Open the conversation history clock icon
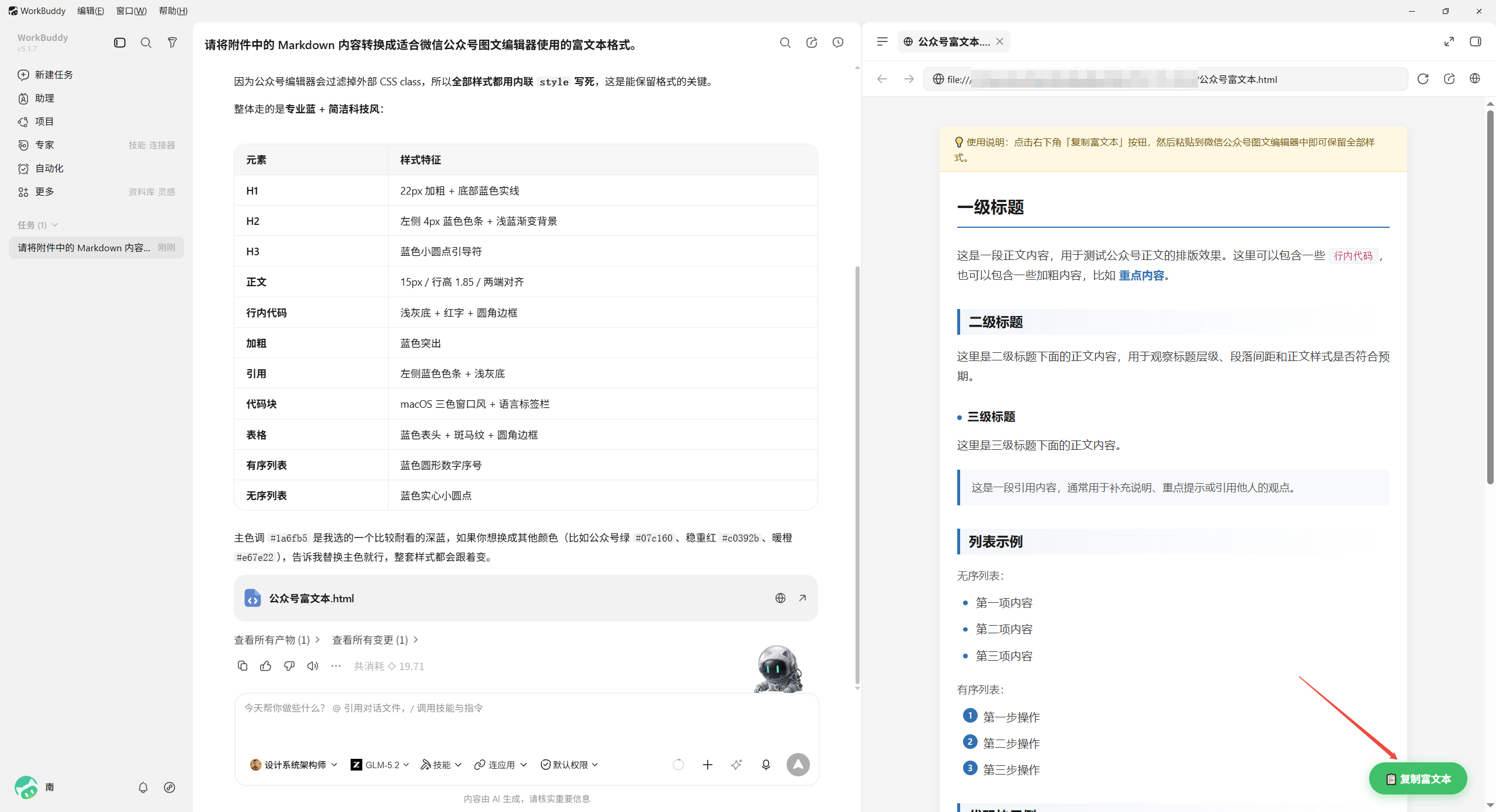 pyautogui.click(x=838, y=43)
